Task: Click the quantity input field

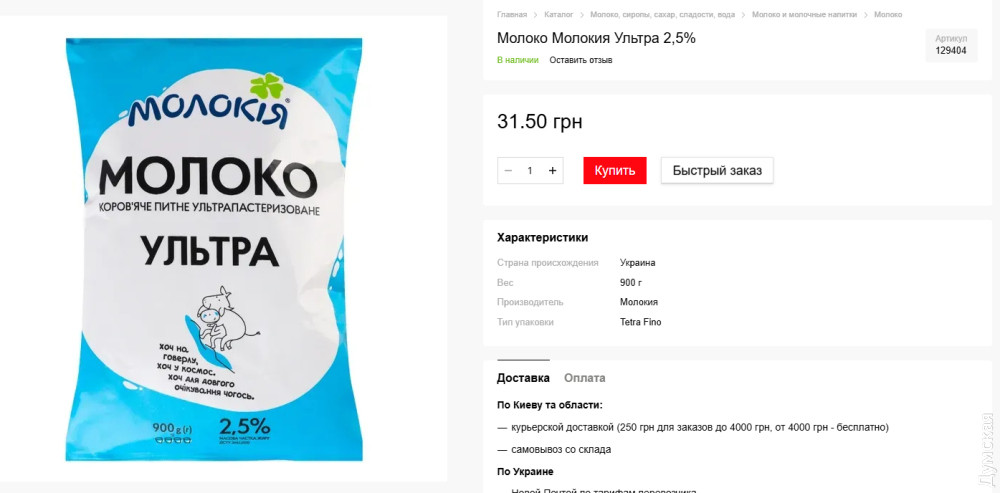Action: [530, 171]
